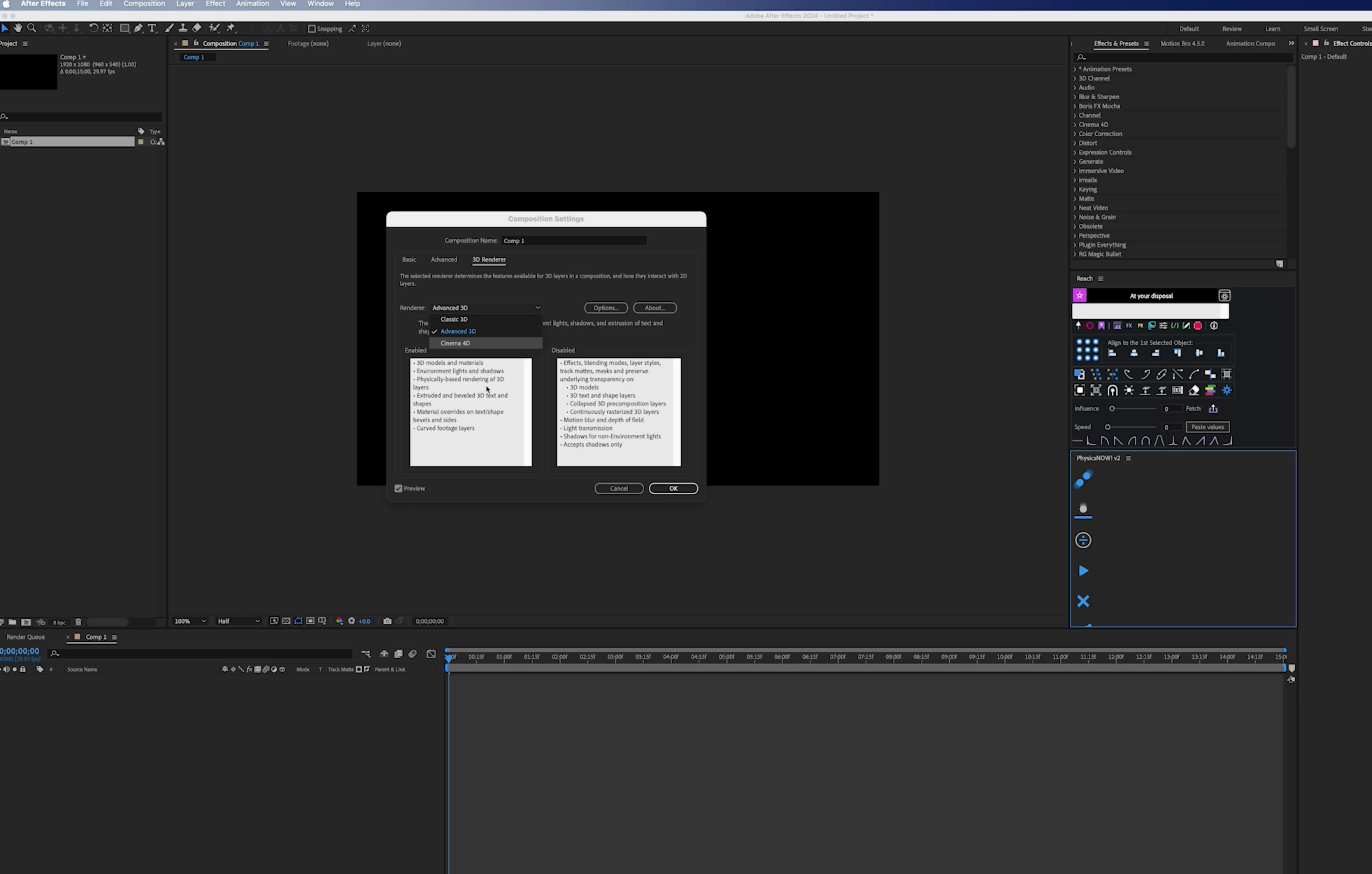This screenshot has height=874, width=1372.
Task: Choose Cinema 4D renderer option
Action: [x=455, y=343]
